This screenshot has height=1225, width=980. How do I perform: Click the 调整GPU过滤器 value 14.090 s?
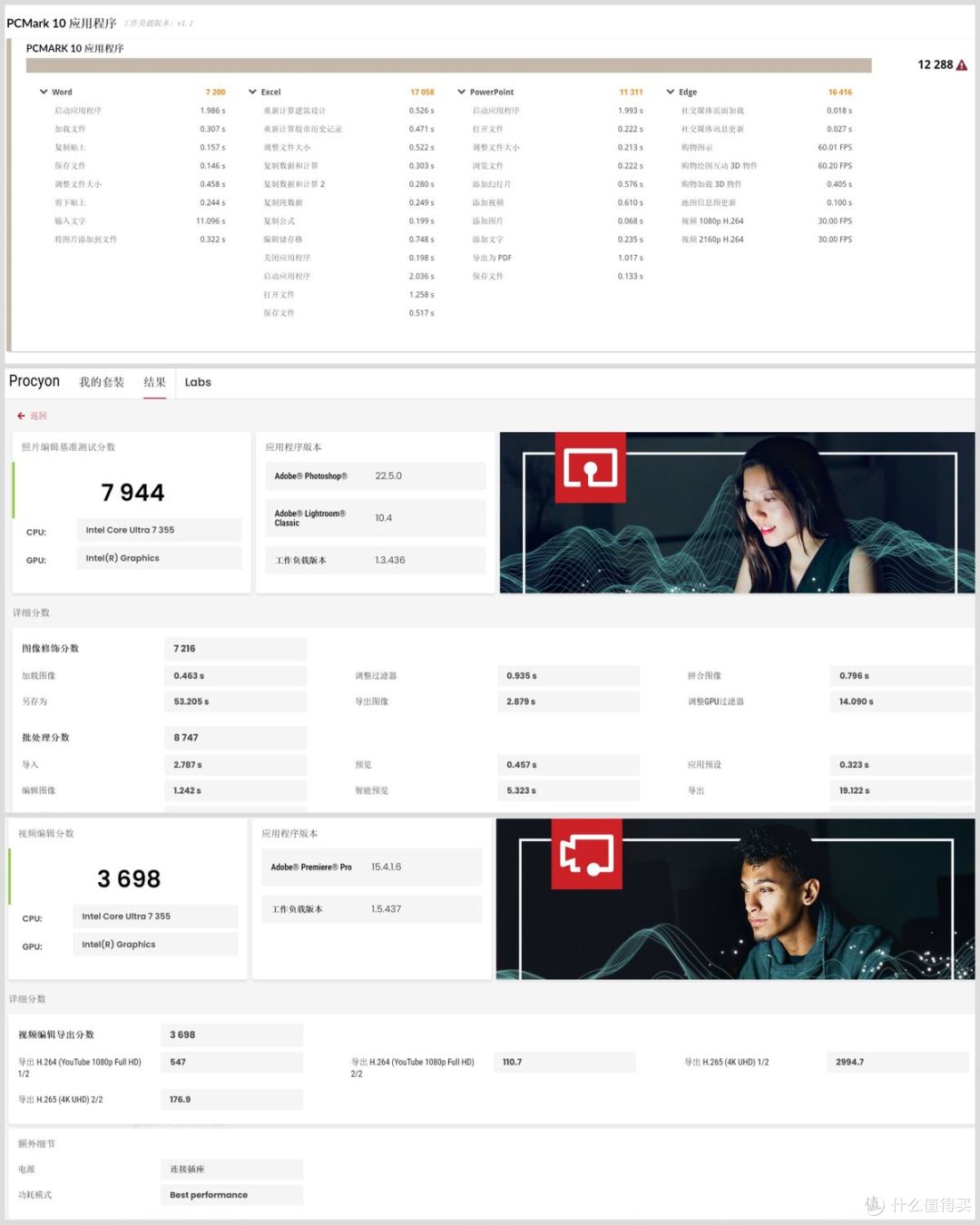901,701
